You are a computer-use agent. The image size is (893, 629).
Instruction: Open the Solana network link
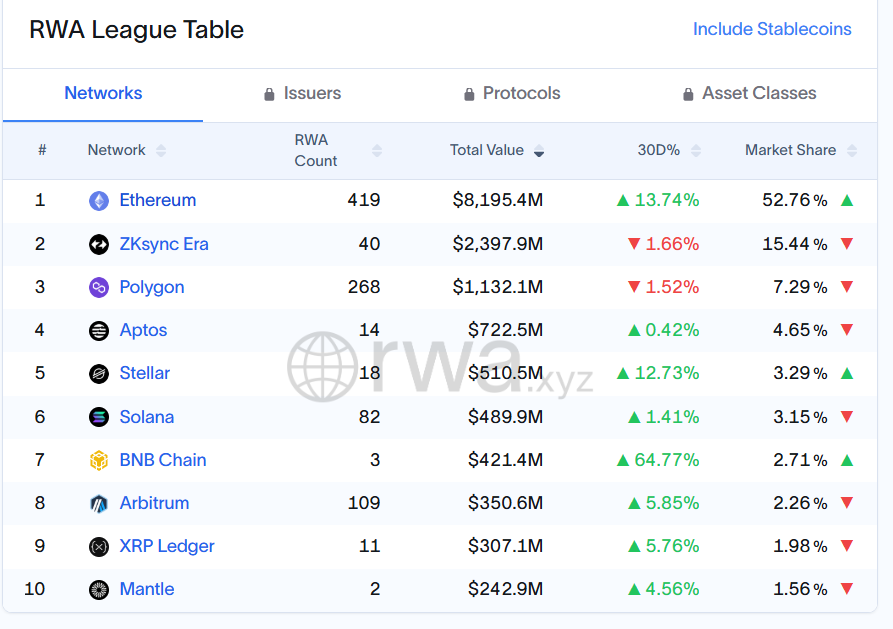point(147,417)
